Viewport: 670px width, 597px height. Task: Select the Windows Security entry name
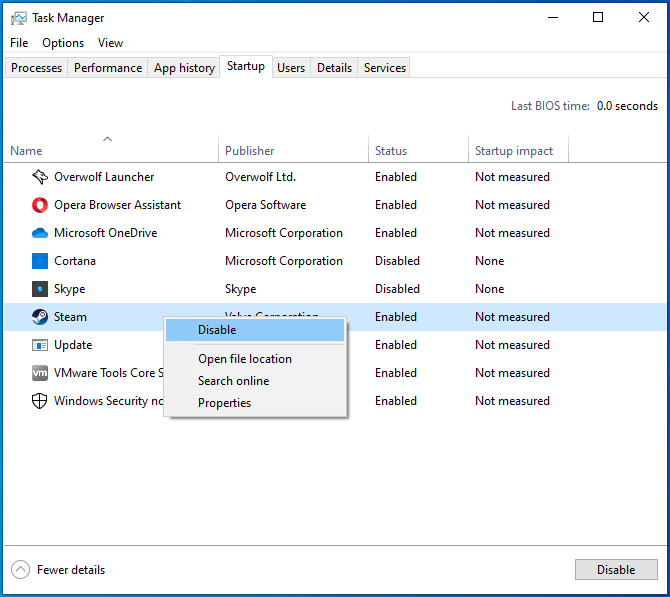tap(109, 401)
